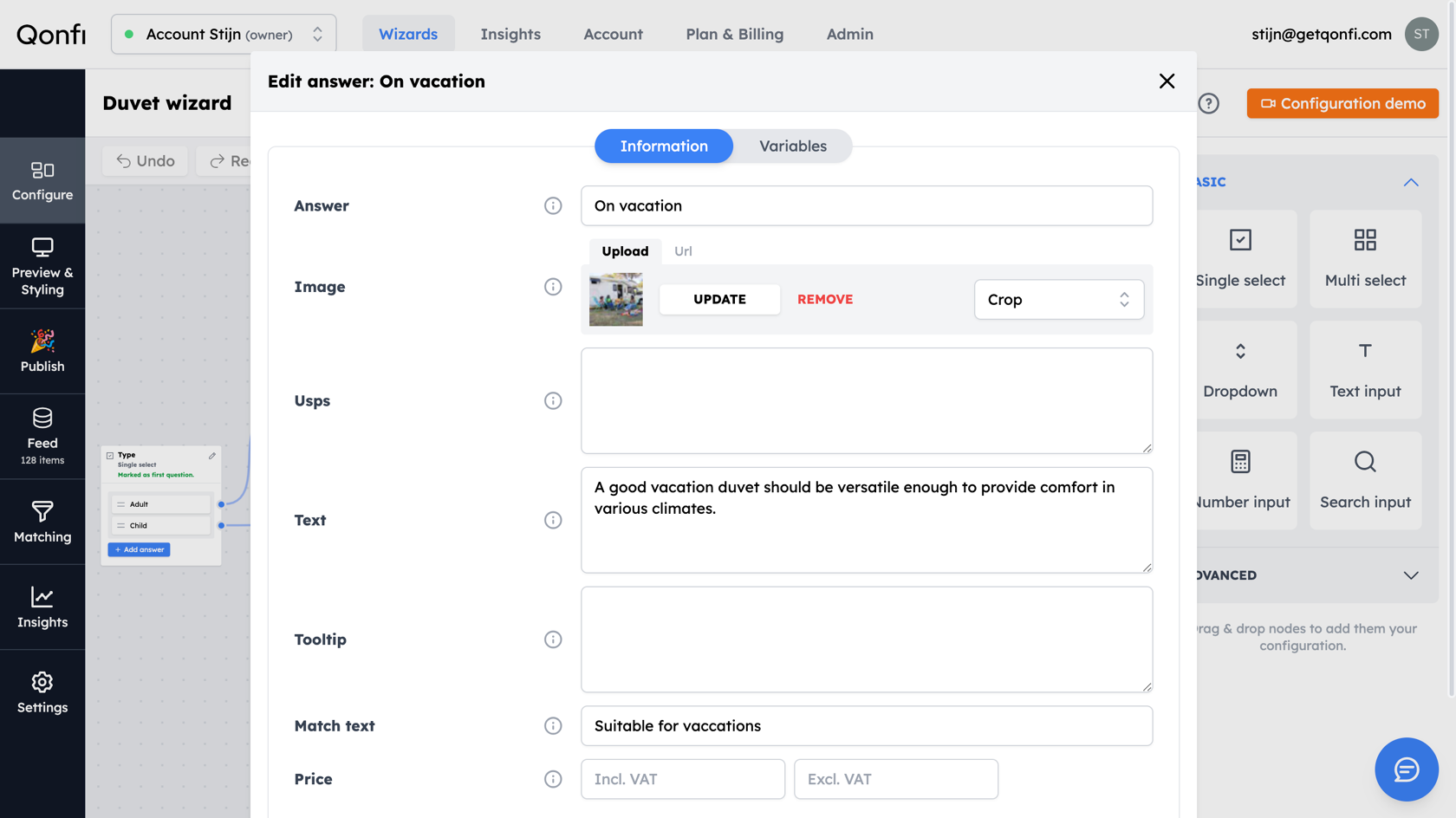Click the info icon next to Tooltip
This screenshot has height=818, width=1456.
pyautogui.click(x=553, y=639)
